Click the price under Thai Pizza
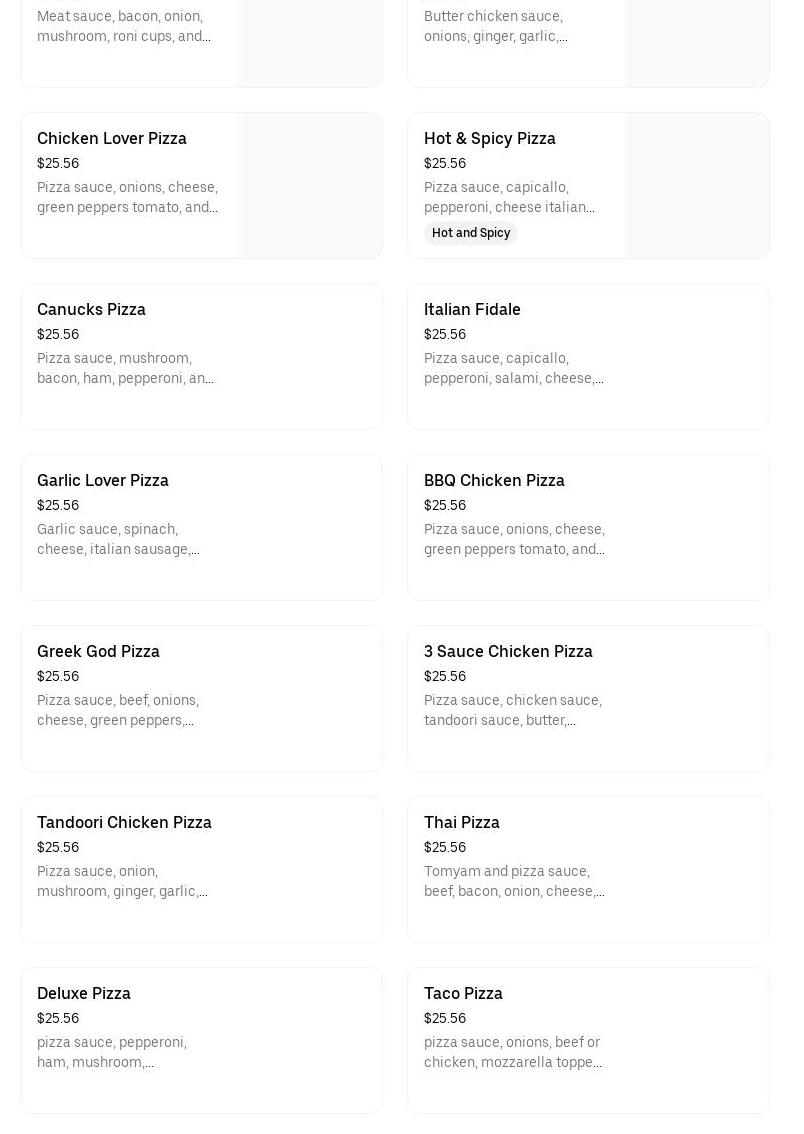The image size is (804, 1134). coord(445,847)
